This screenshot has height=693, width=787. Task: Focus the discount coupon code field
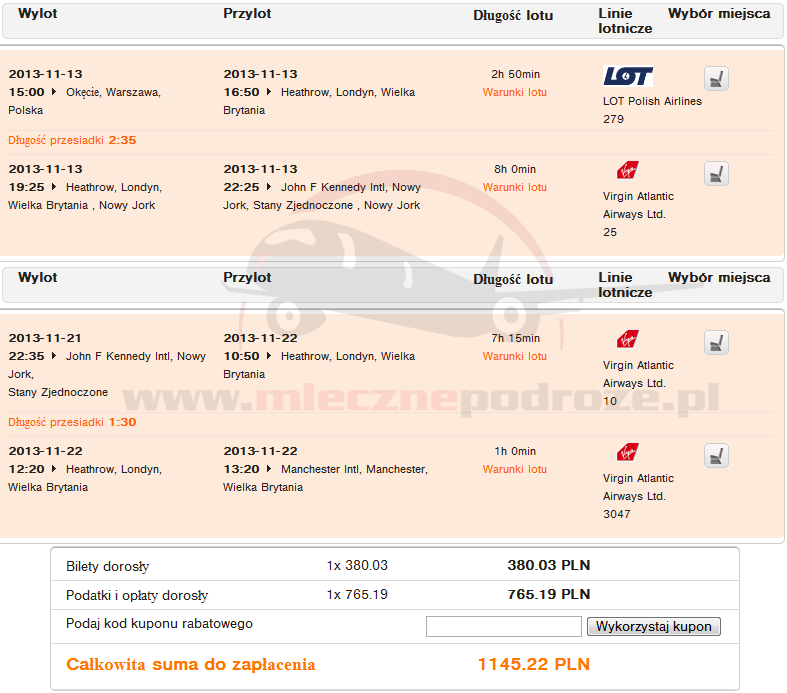503,627
